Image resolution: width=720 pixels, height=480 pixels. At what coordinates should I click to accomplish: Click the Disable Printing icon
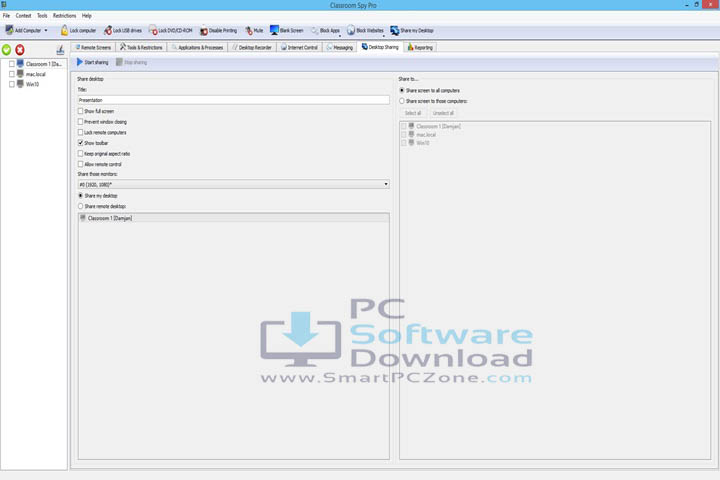point(204,31)
